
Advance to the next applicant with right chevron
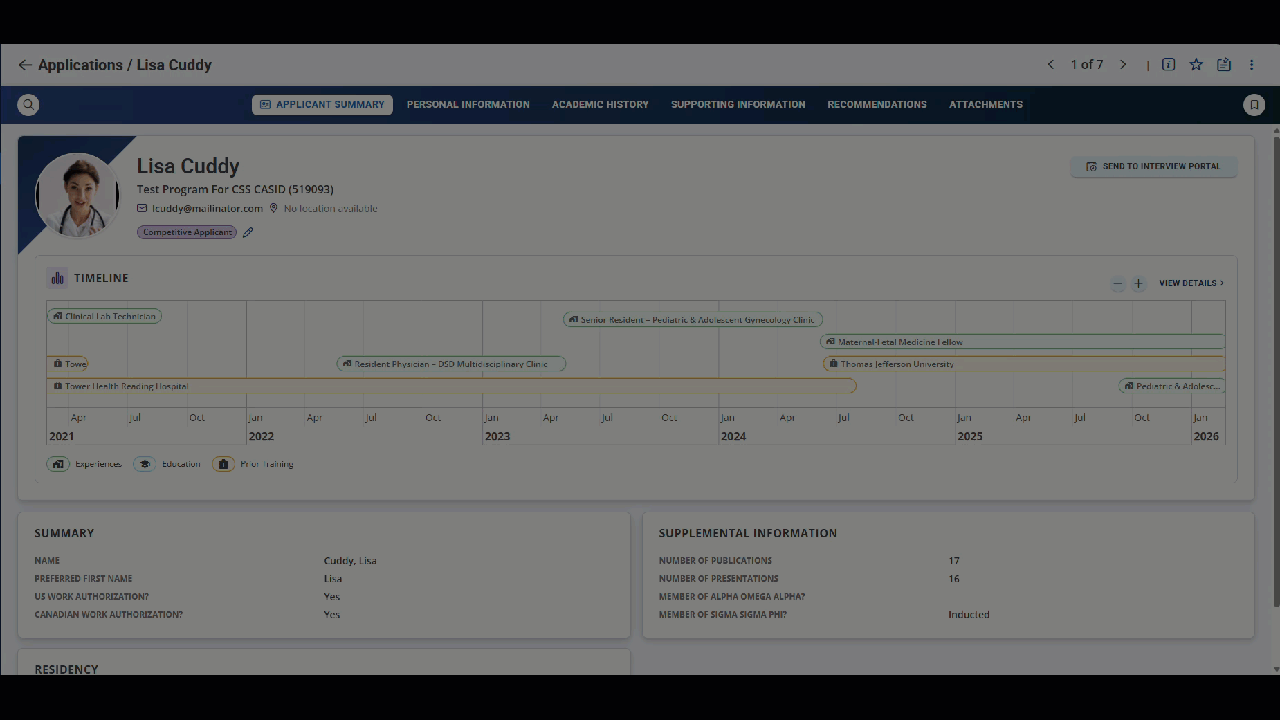click(1123, 64)
